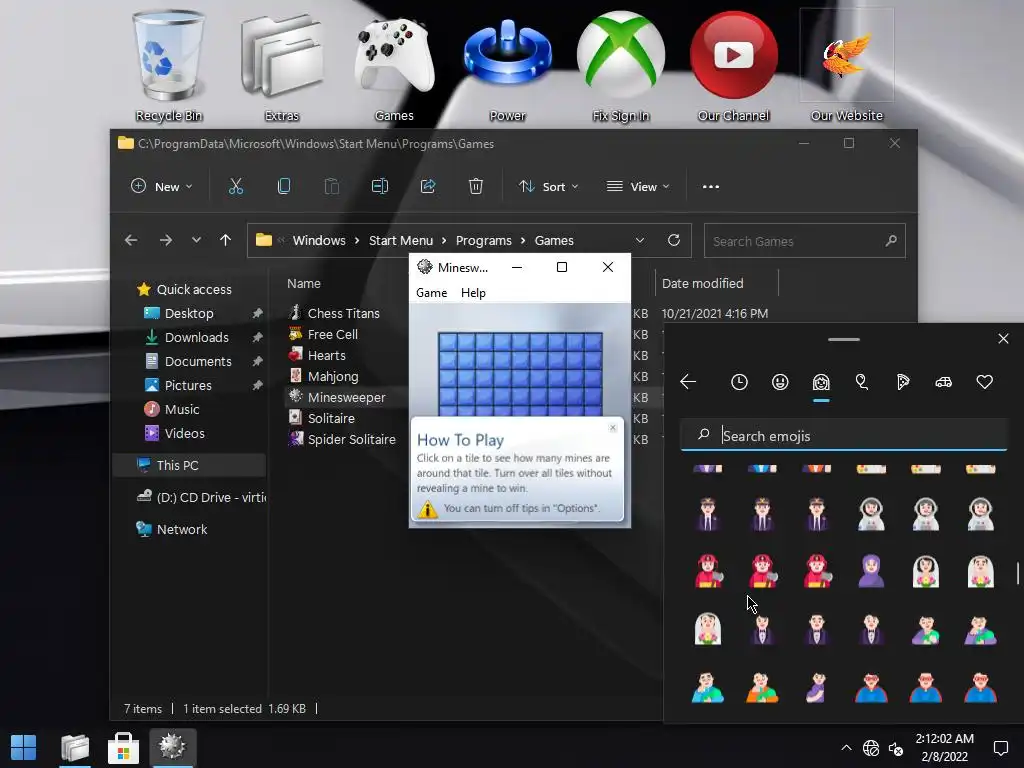Open the Recycle Bin desktop icon

[x=168, y=65]
